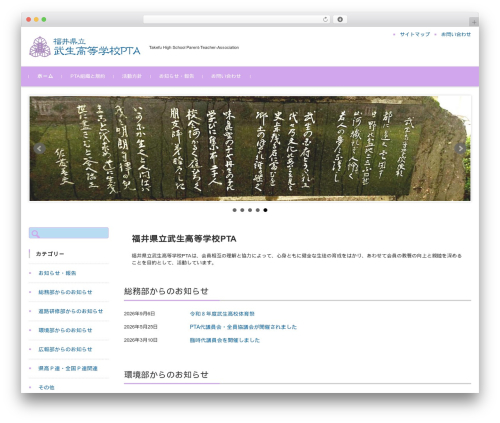
Task: Click the magnifier search icon
Action: coord(35,234)
